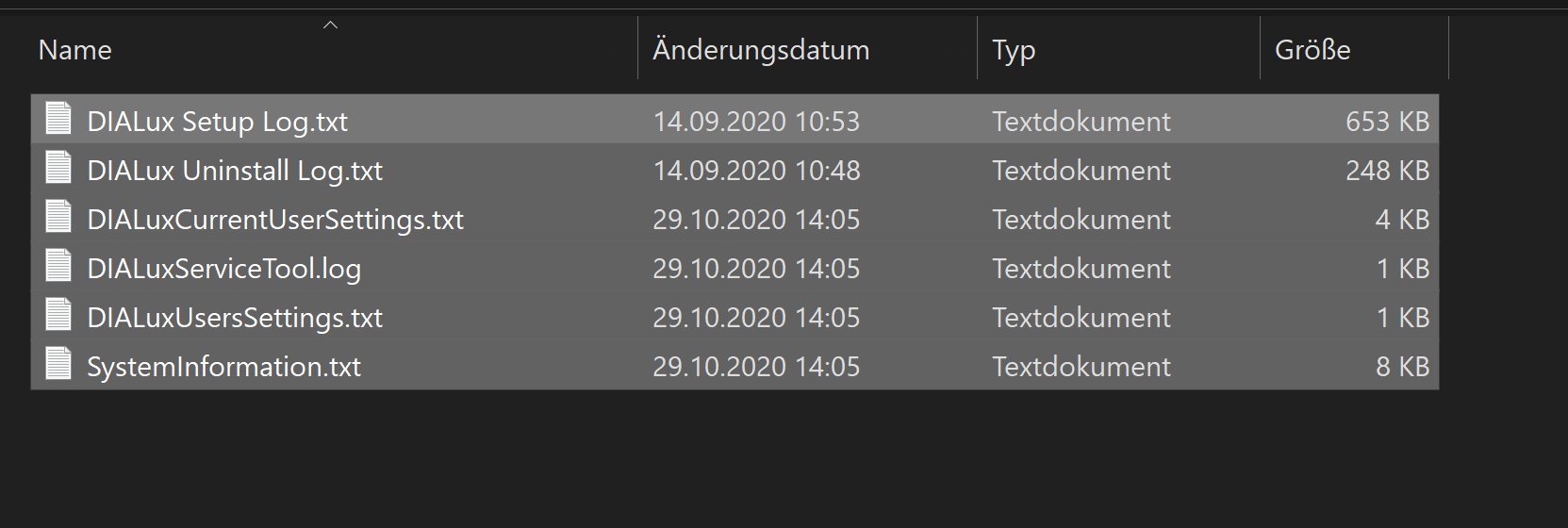Click the DIALux Uninstall Log.txt file icon
Image resolution: width=1568 pixels, height=528 pixels.
[58, 169]
